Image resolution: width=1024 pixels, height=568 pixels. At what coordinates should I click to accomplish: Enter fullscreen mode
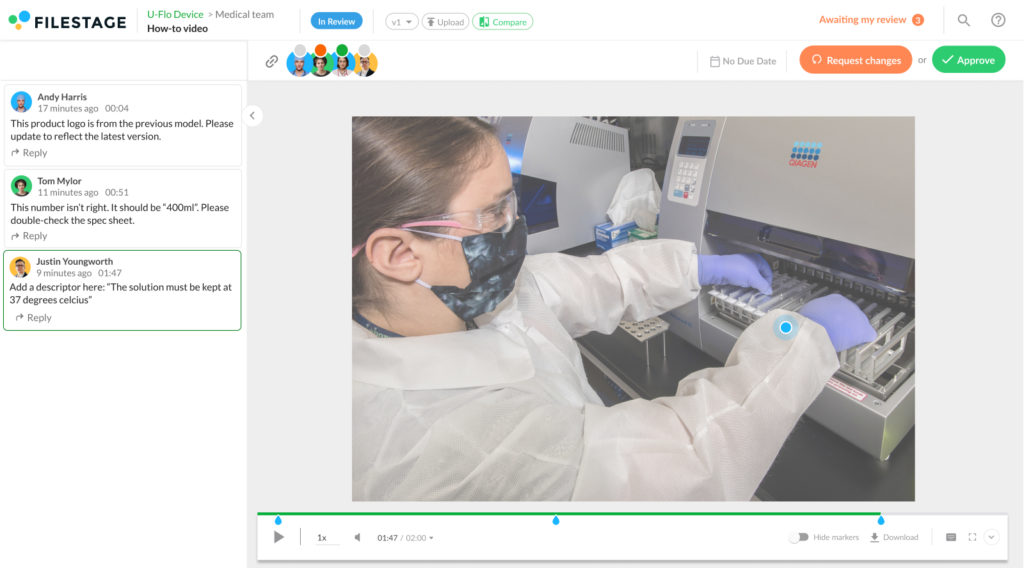click(x=972, y=537)
